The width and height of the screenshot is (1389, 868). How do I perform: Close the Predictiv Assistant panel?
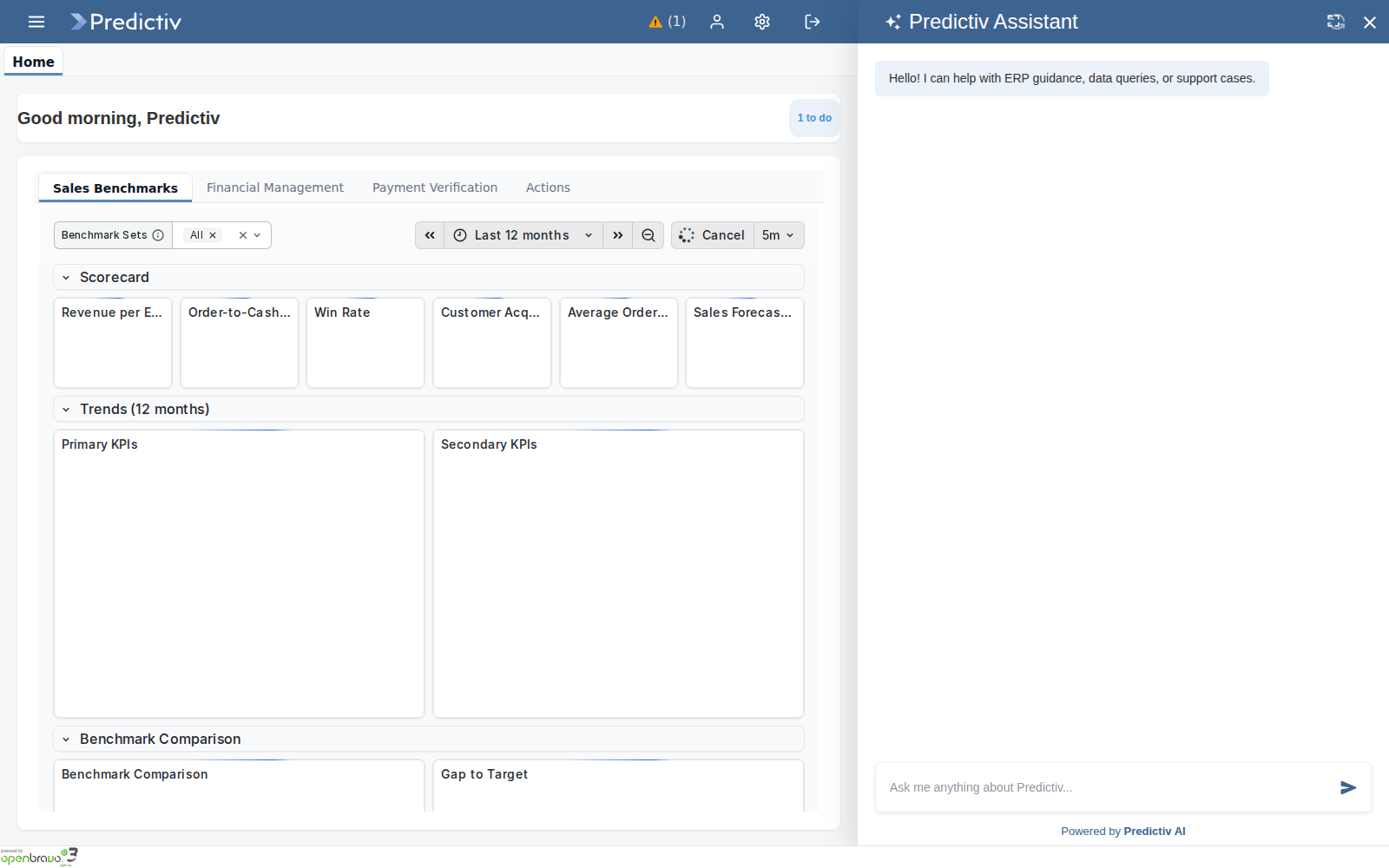pos(1370,22)
